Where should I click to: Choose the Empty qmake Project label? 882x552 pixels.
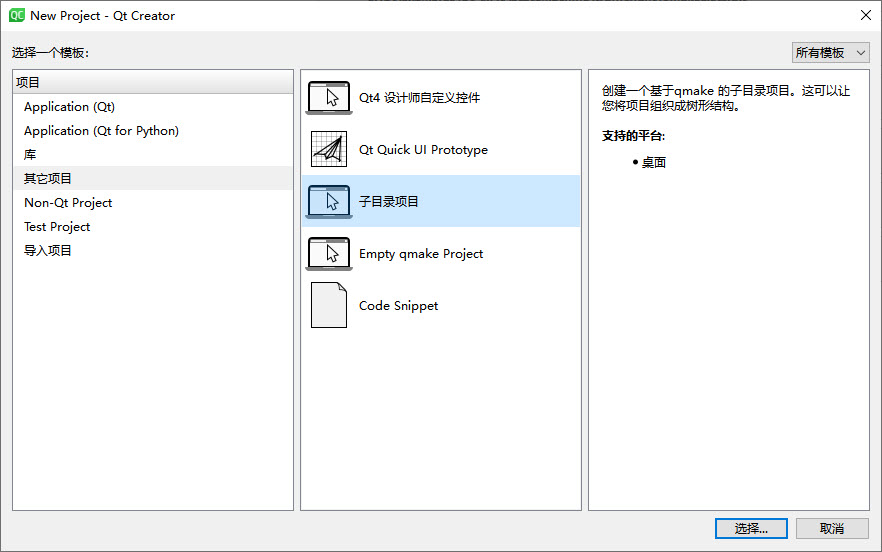click(x=421, y=254)
